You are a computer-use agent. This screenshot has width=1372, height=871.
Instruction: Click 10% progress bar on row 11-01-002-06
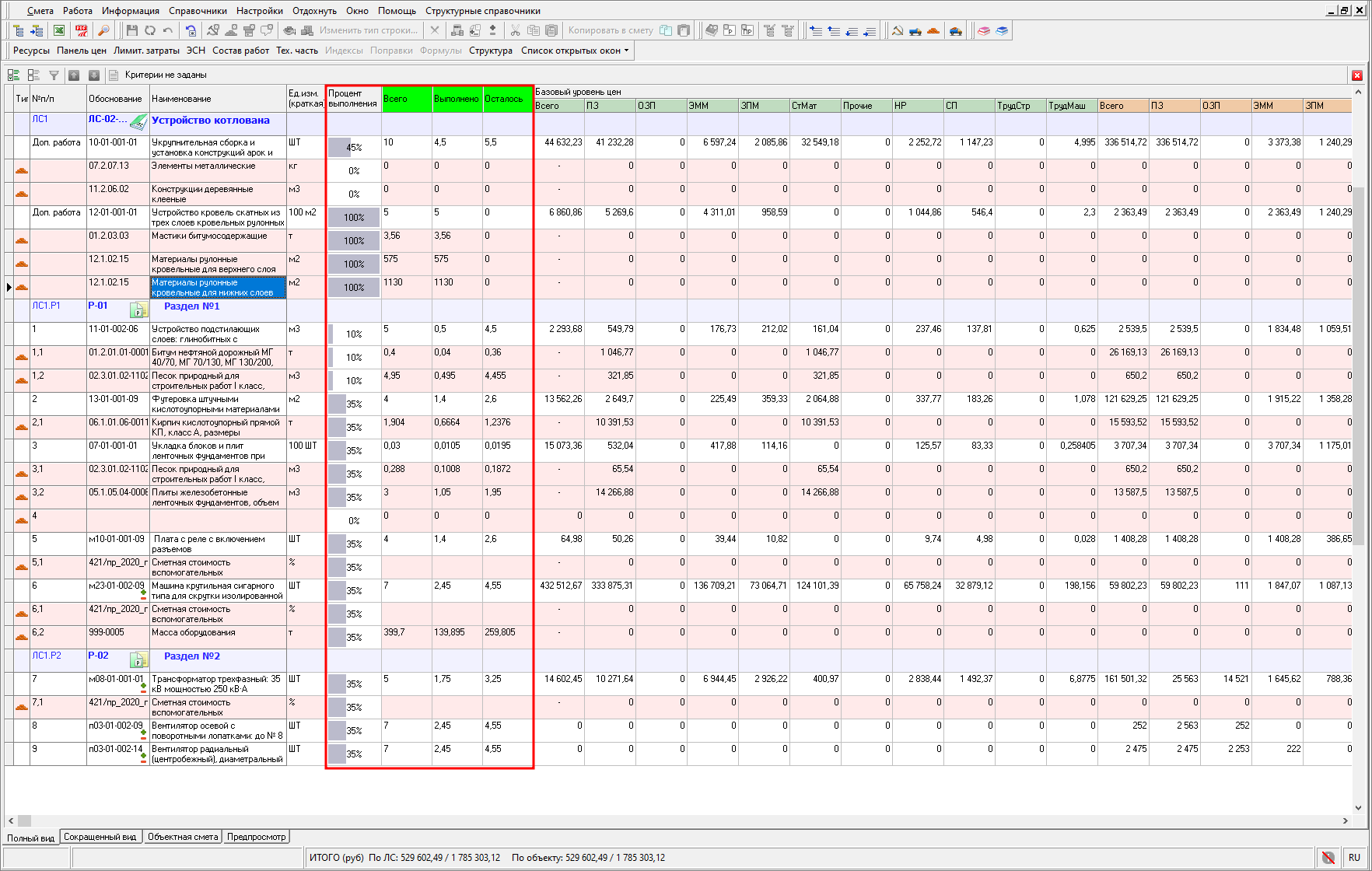pyautogui.click(x=354, y=334)
